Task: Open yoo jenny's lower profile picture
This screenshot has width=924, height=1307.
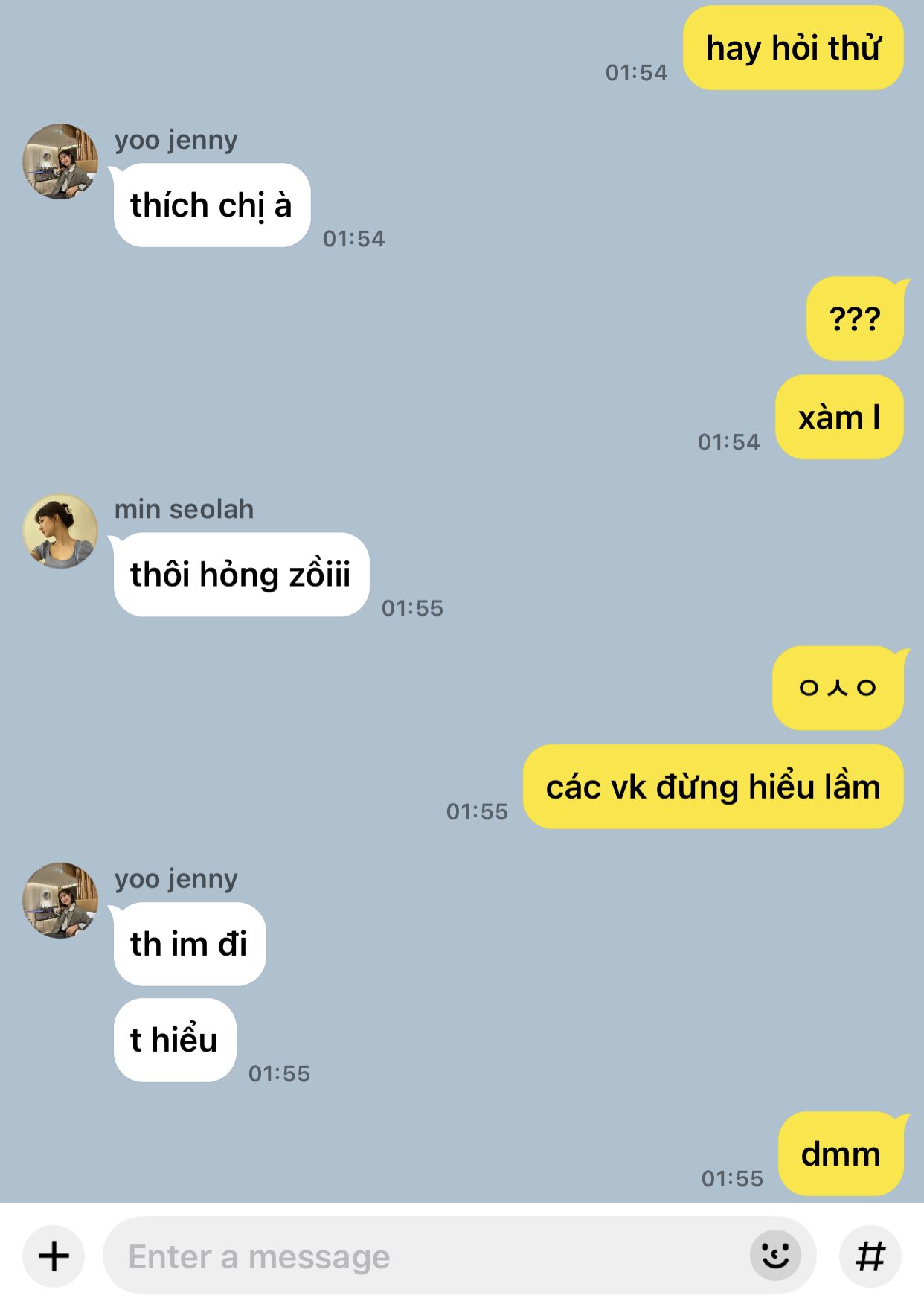Action: pos(61,901)
